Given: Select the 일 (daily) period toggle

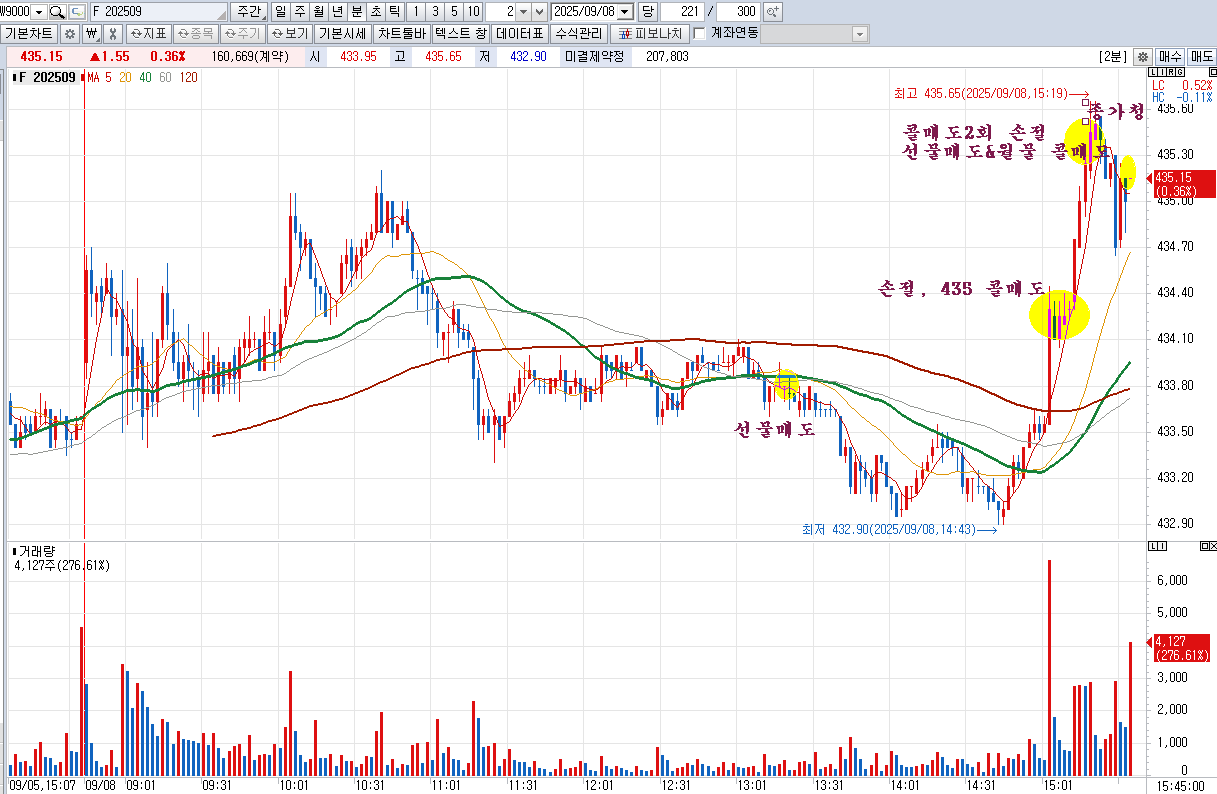Looking at the screenshot, I should [281, 12].
